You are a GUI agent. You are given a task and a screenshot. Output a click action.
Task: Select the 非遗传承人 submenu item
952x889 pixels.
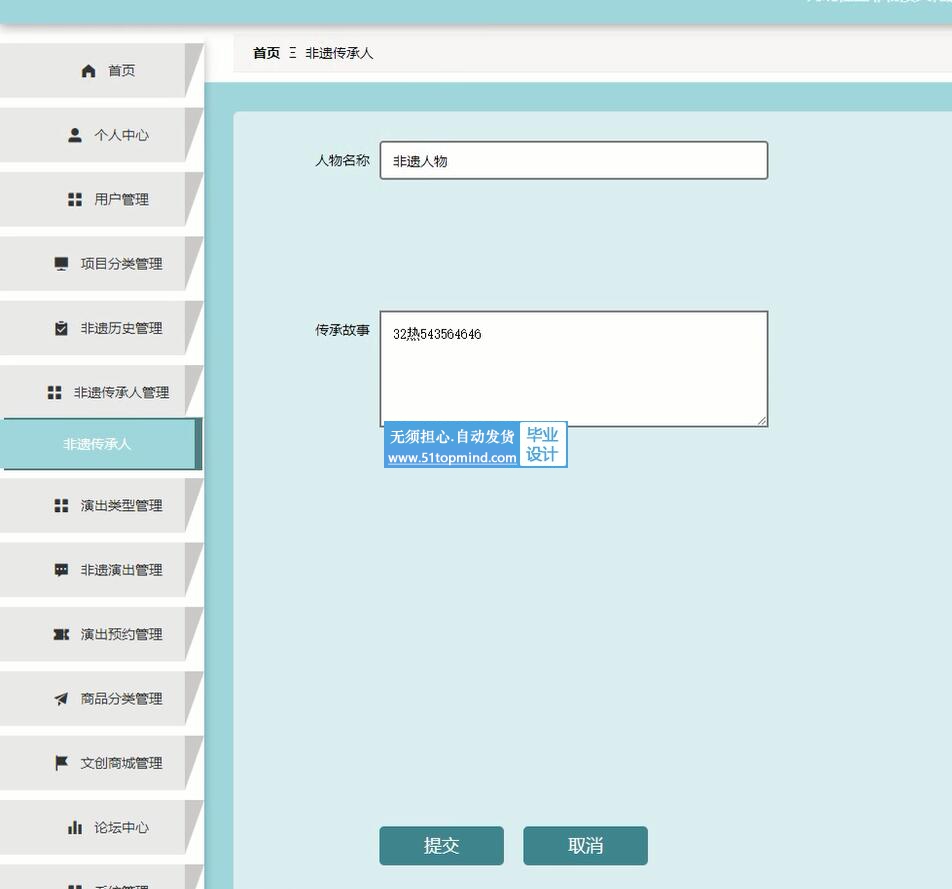click(98, 444)
